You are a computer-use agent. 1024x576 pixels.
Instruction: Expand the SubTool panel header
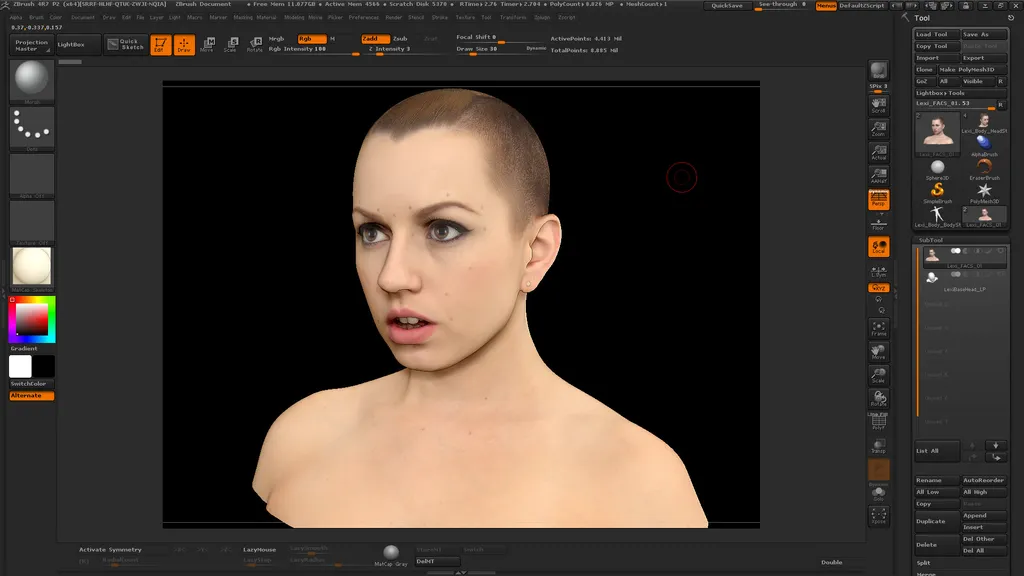click(x=932, y=240)
